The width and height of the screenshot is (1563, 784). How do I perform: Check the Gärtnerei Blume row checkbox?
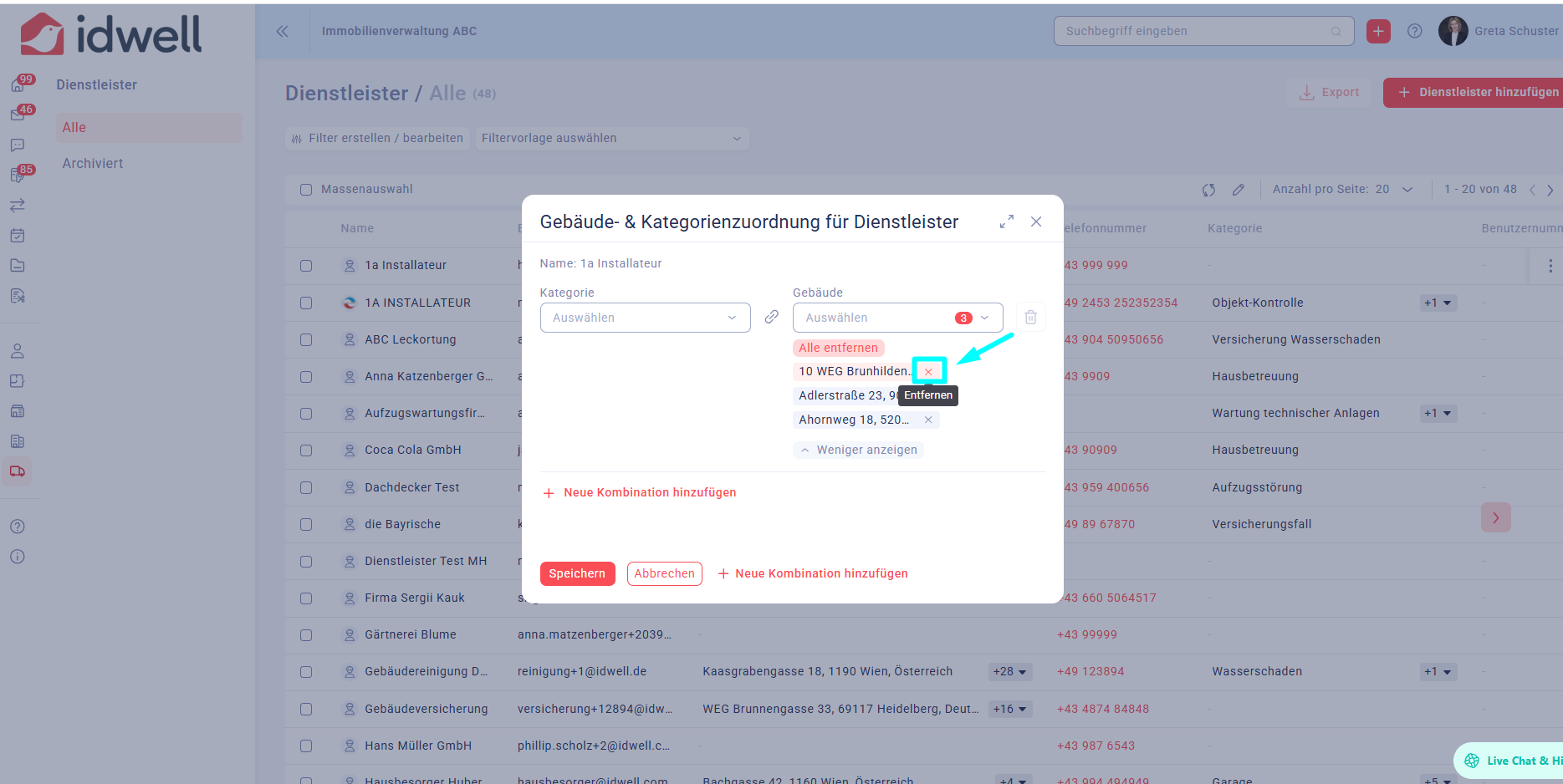[306, 635]
